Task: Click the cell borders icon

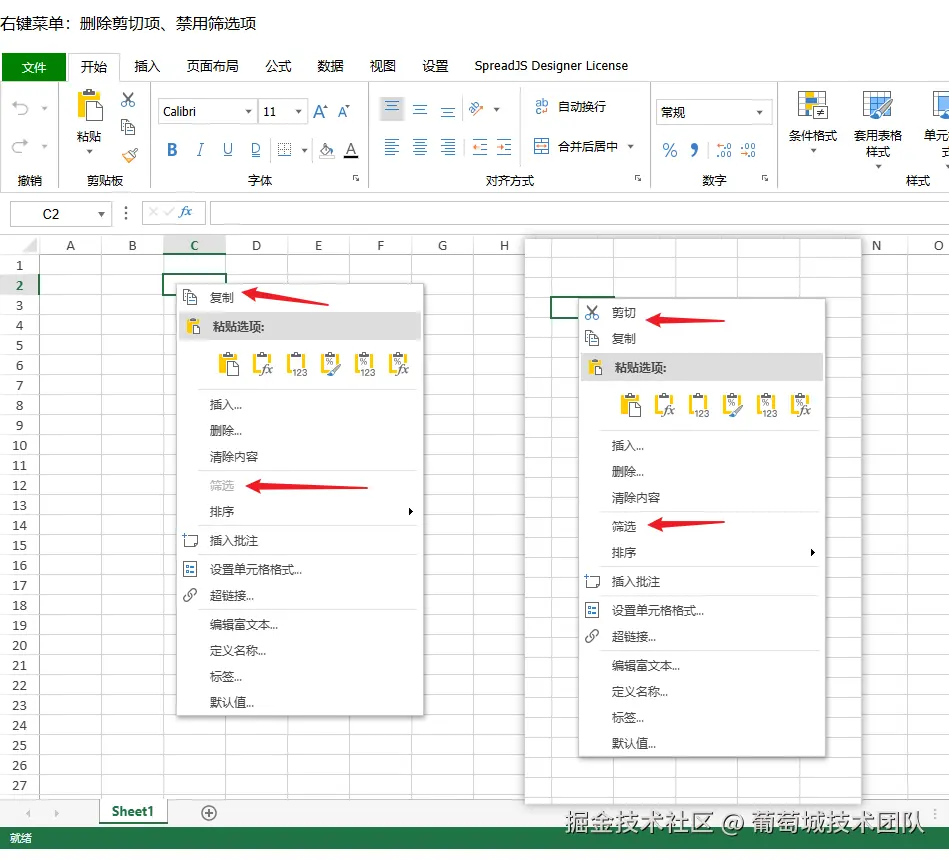Action: (284, 149)
